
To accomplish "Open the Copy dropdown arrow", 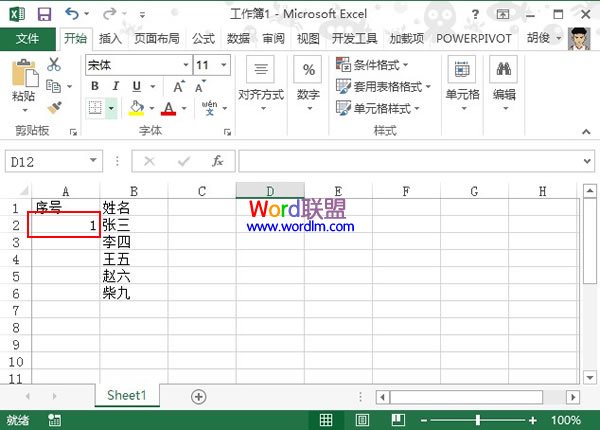I will [70, 86].
